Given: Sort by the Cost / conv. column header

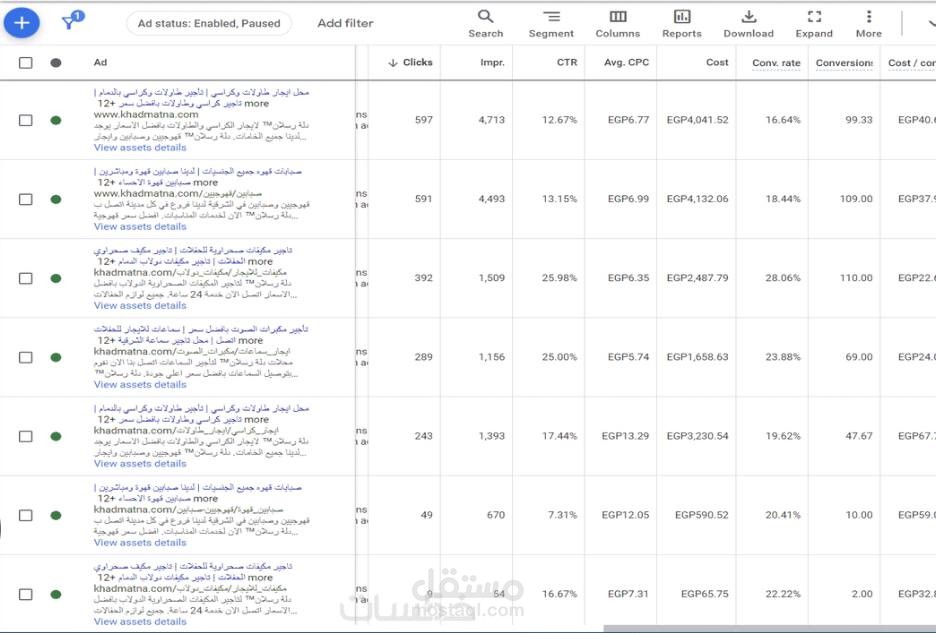Looking at the screenshot, I should [912, 63].
